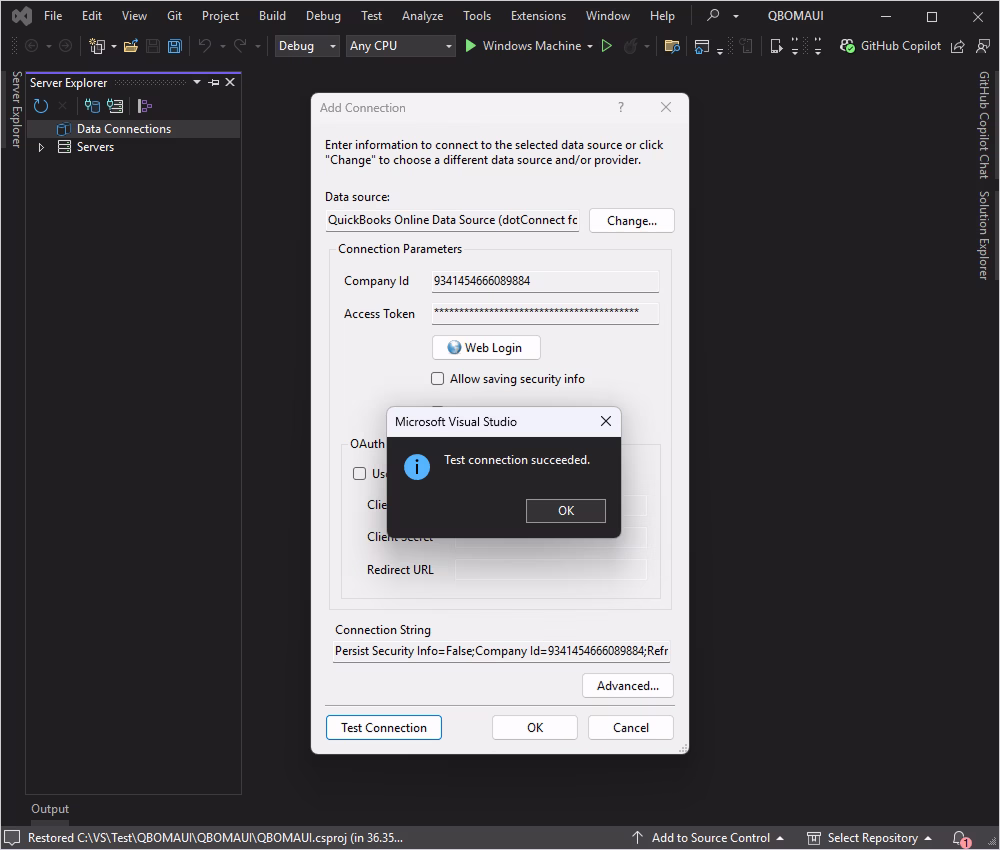Click the Test Connection button
The width and height of the screenshot is (1000, 850).
383,728
